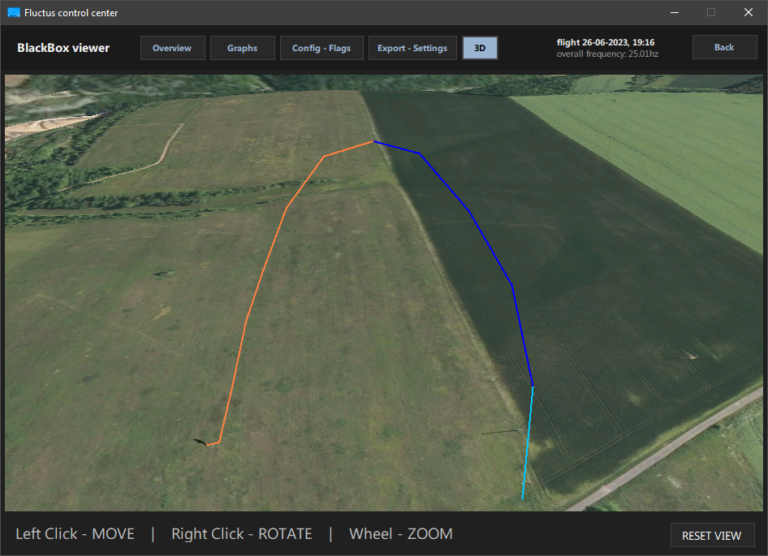Click the overall frequency readout
Viewport: 768px width, 556px height.
pos(607,54)
